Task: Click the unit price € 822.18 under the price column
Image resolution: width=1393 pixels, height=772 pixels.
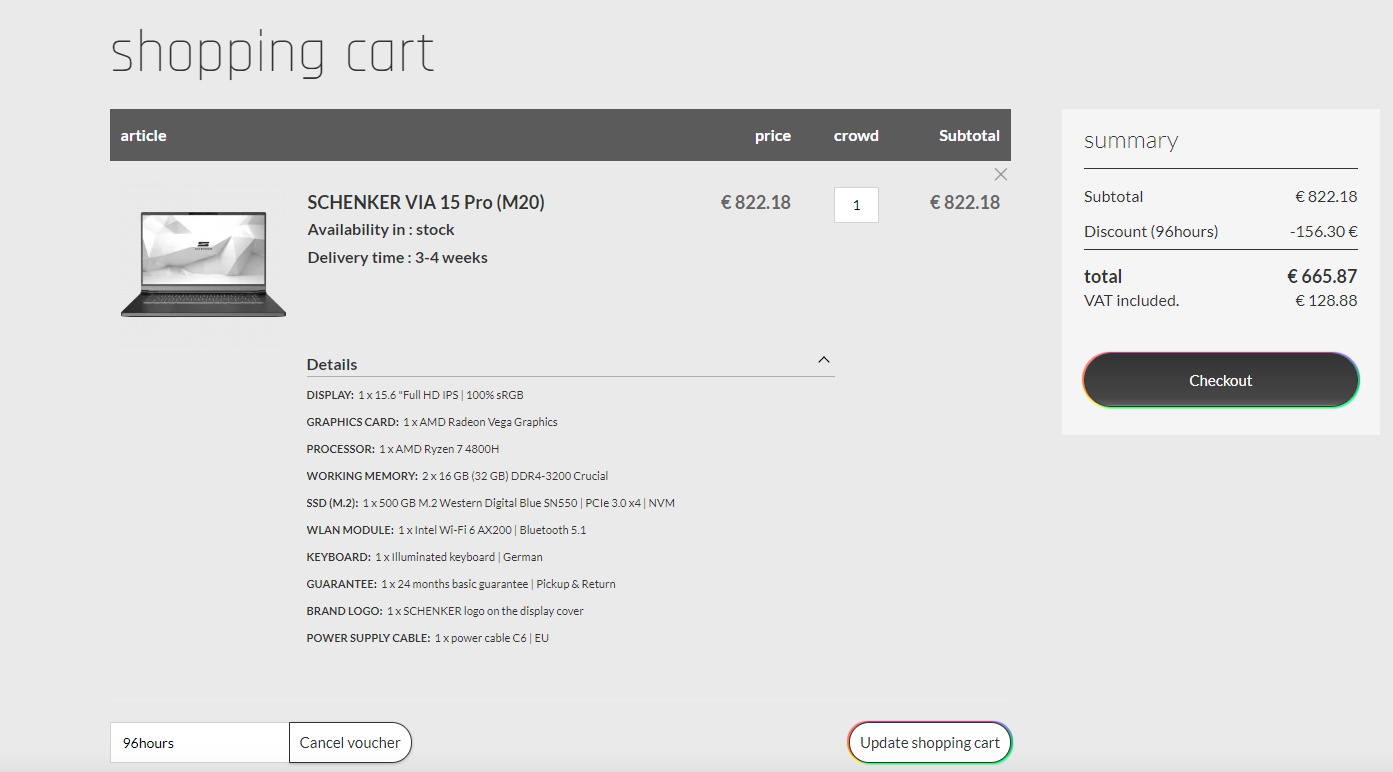Action: [756, 202]
